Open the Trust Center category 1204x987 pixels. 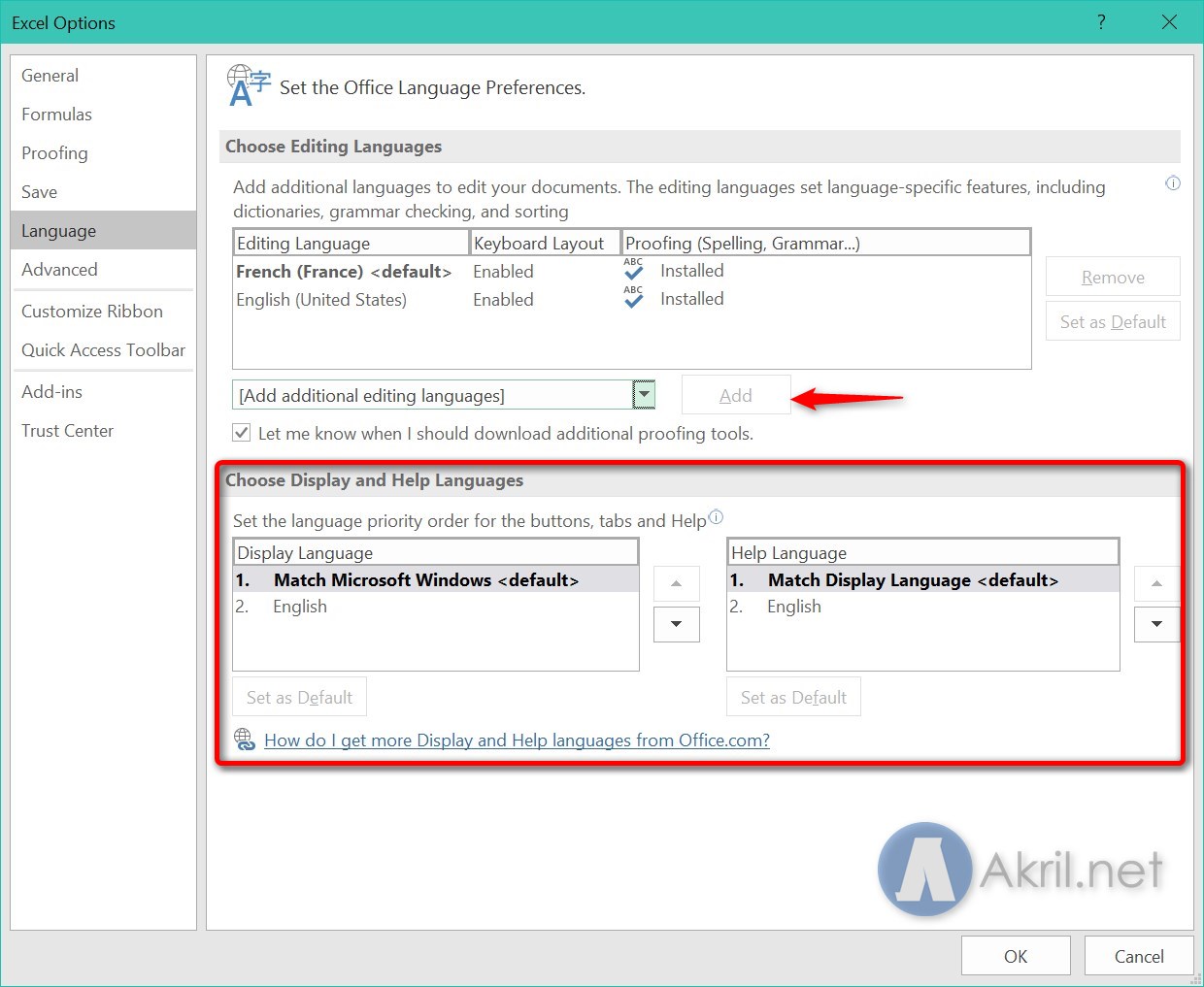coord(103,431)
